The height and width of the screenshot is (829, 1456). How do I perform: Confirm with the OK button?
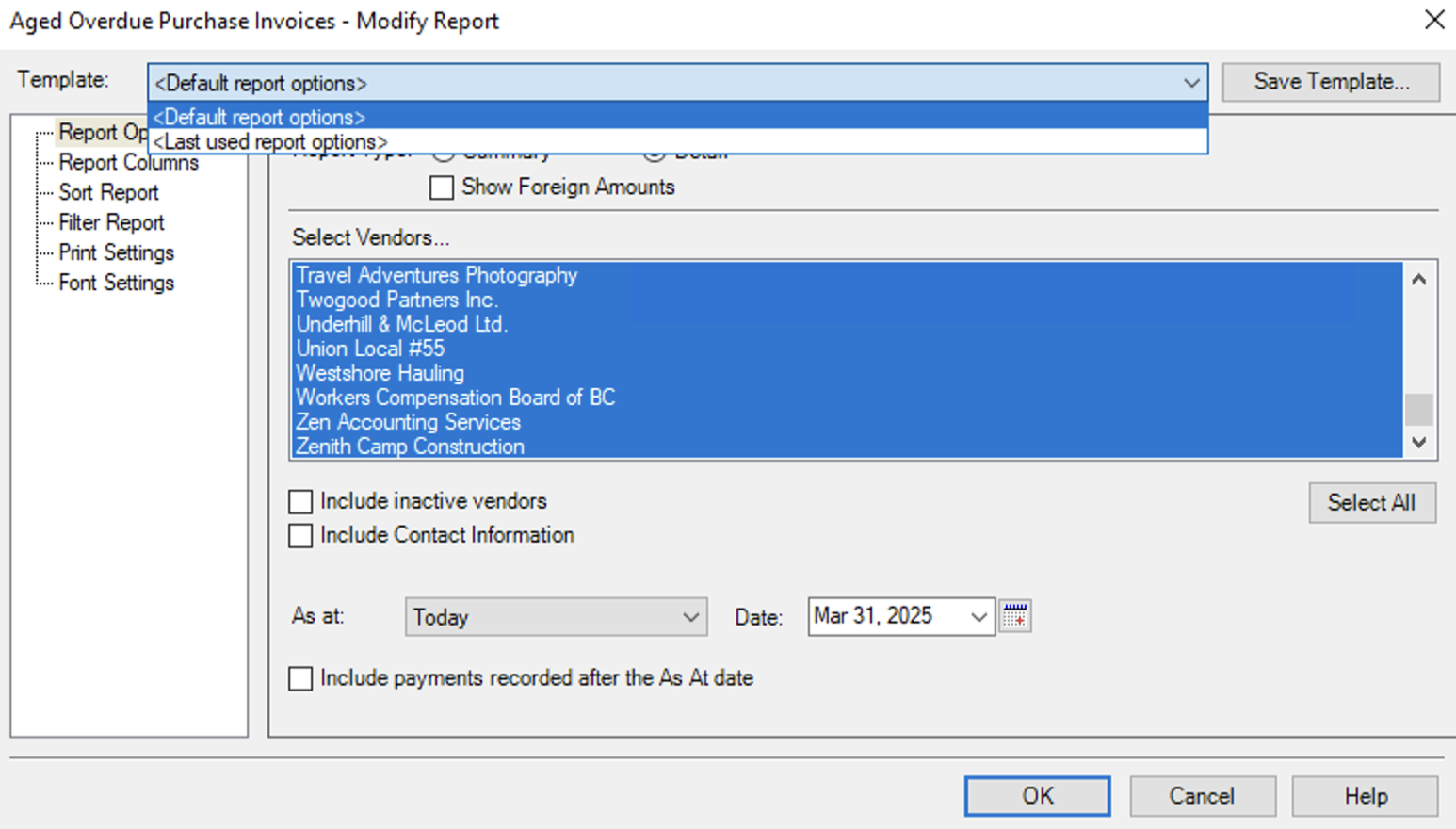coord(1037,796)
